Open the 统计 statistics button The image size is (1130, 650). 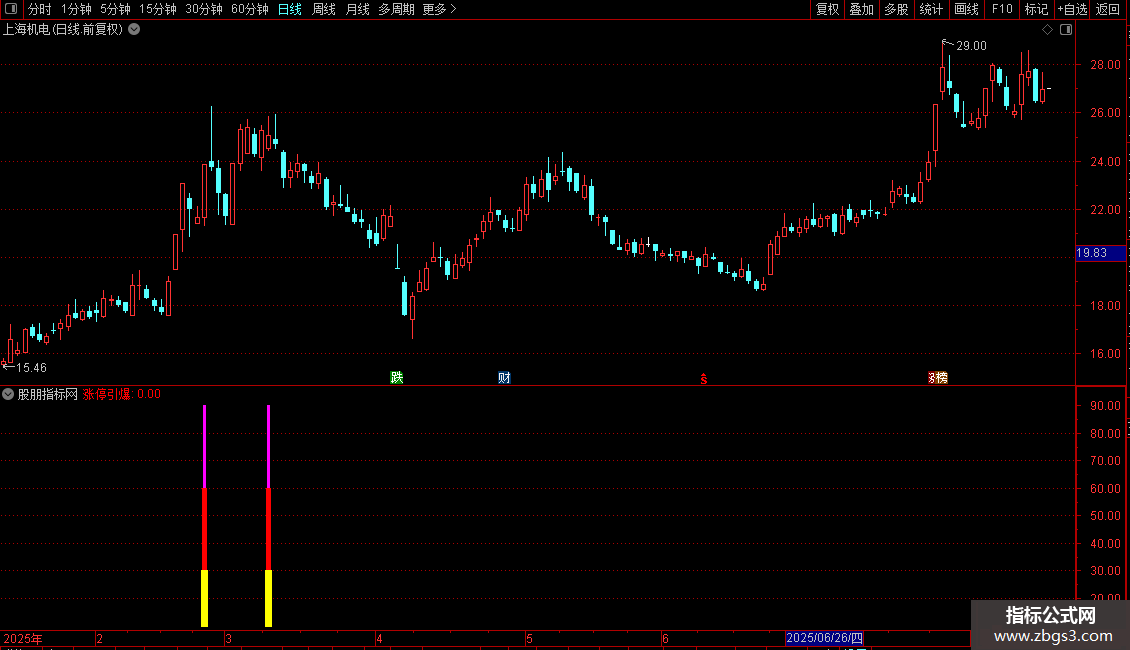pyautogui.click(x=931, y=9)
